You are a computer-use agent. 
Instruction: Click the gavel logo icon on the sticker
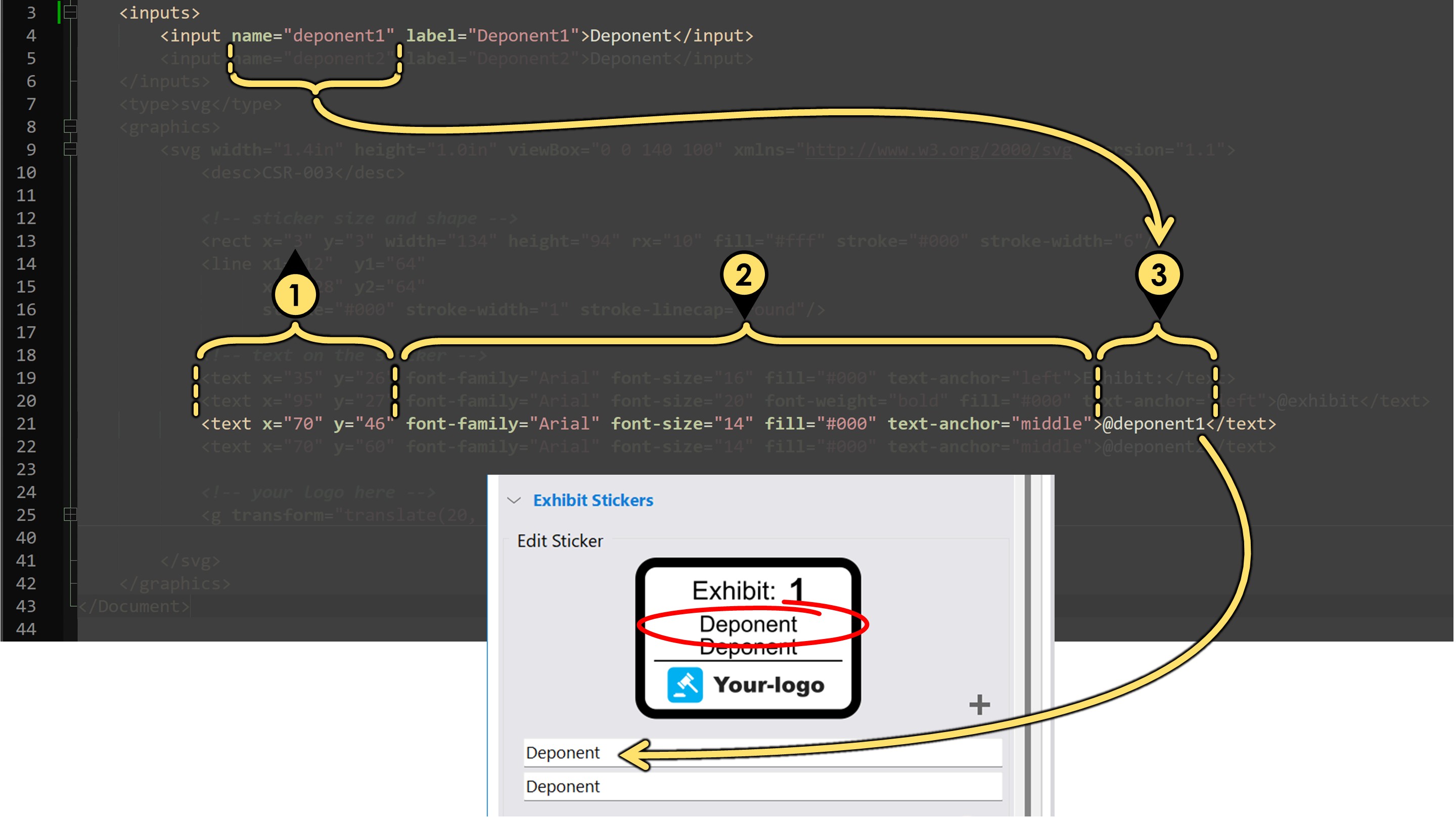tap(685, 685)
